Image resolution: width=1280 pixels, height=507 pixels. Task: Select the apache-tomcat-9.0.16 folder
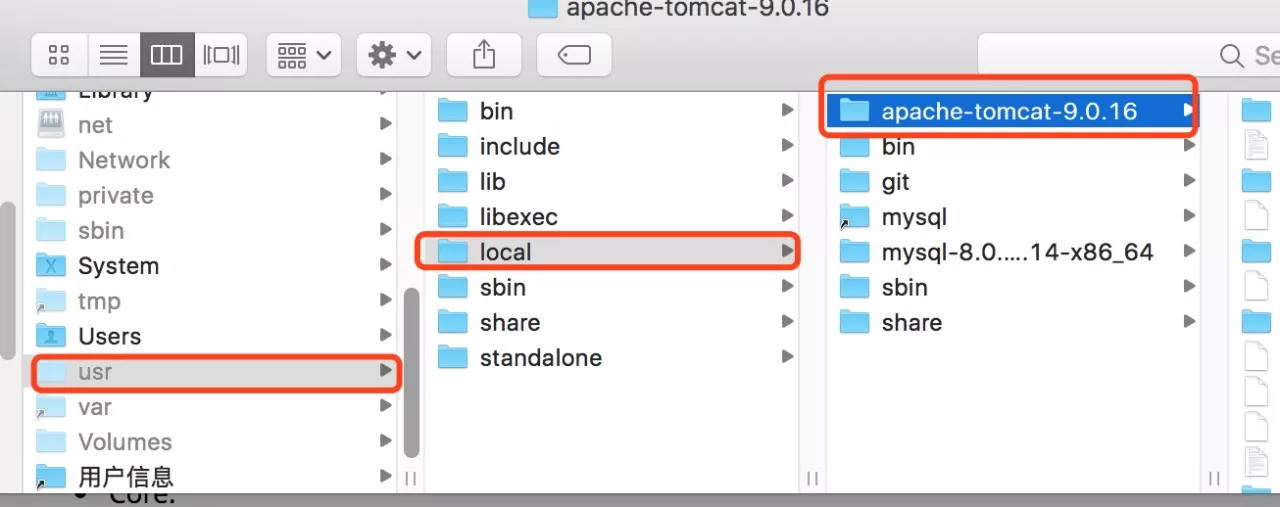click(1013, 111)
